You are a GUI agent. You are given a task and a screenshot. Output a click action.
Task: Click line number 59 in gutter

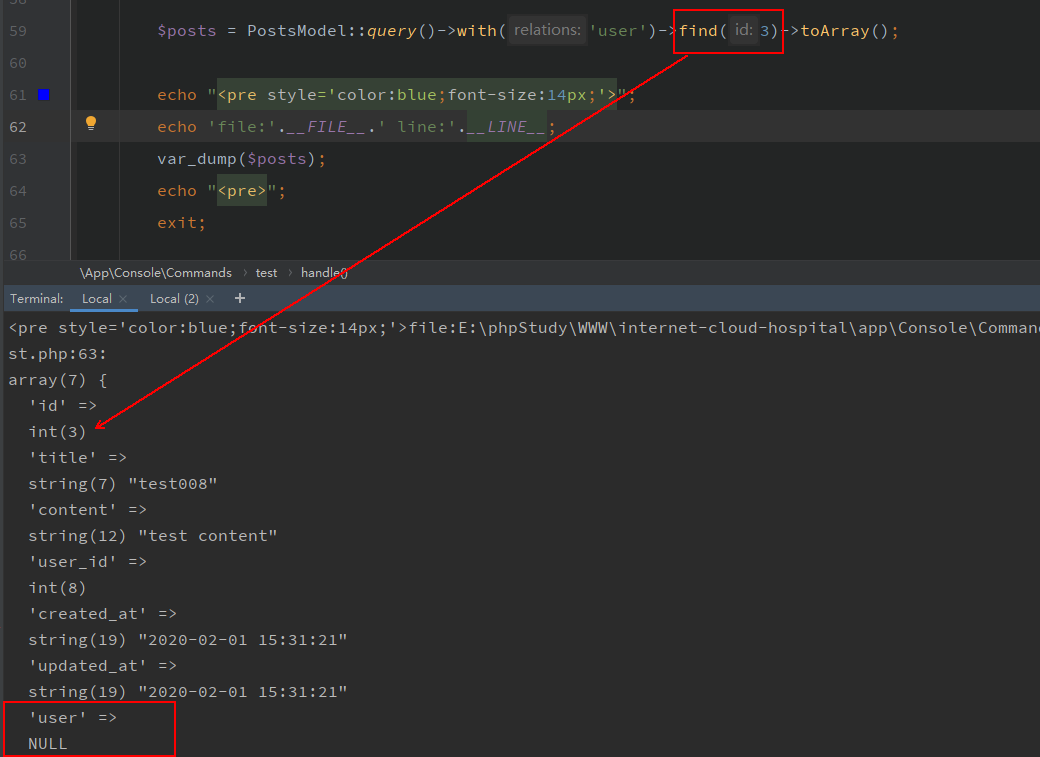pyautogui.click(x=17, y=31)
